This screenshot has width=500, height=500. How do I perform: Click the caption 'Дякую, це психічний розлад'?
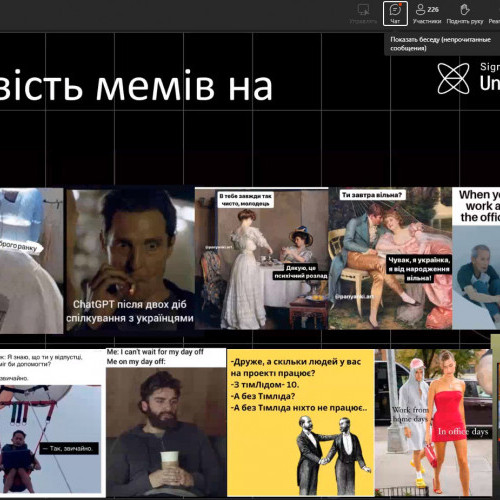301,272
